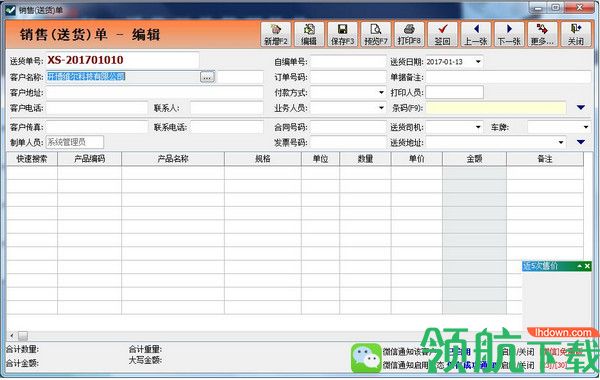Go to next order with 下一张
Image resolution: width=600 pixels, height=380 pixels.
click(509, 34)
